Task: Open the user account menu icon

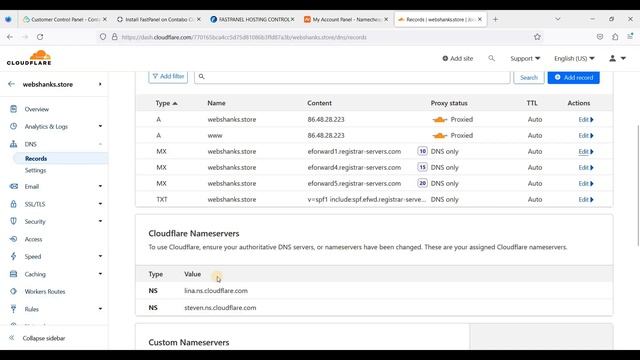Action: point(617,58)
